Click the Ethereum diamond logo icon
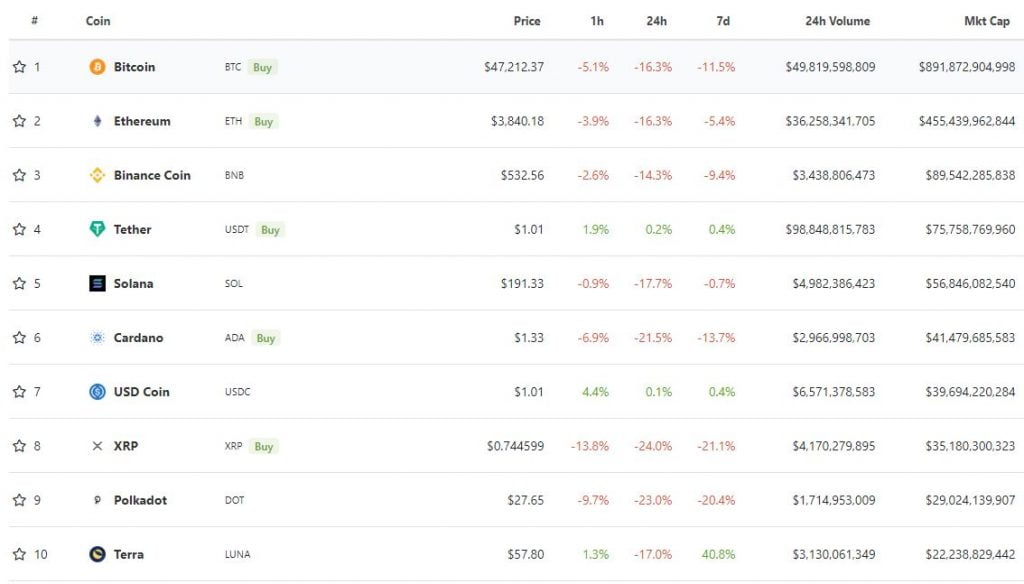Viewport: 1024px width, 584px height. point(97,121)
